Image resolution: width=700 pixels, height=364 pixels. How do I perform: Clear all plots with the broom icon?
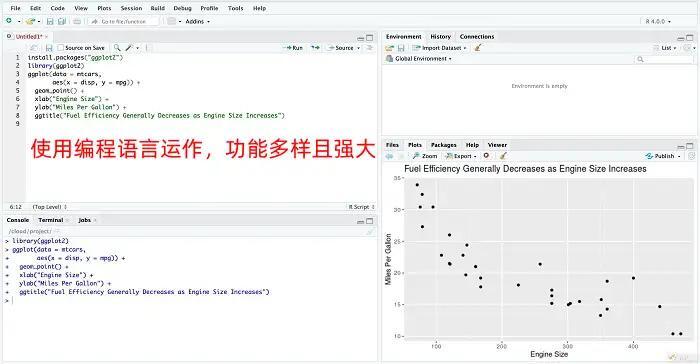[503, 156]
